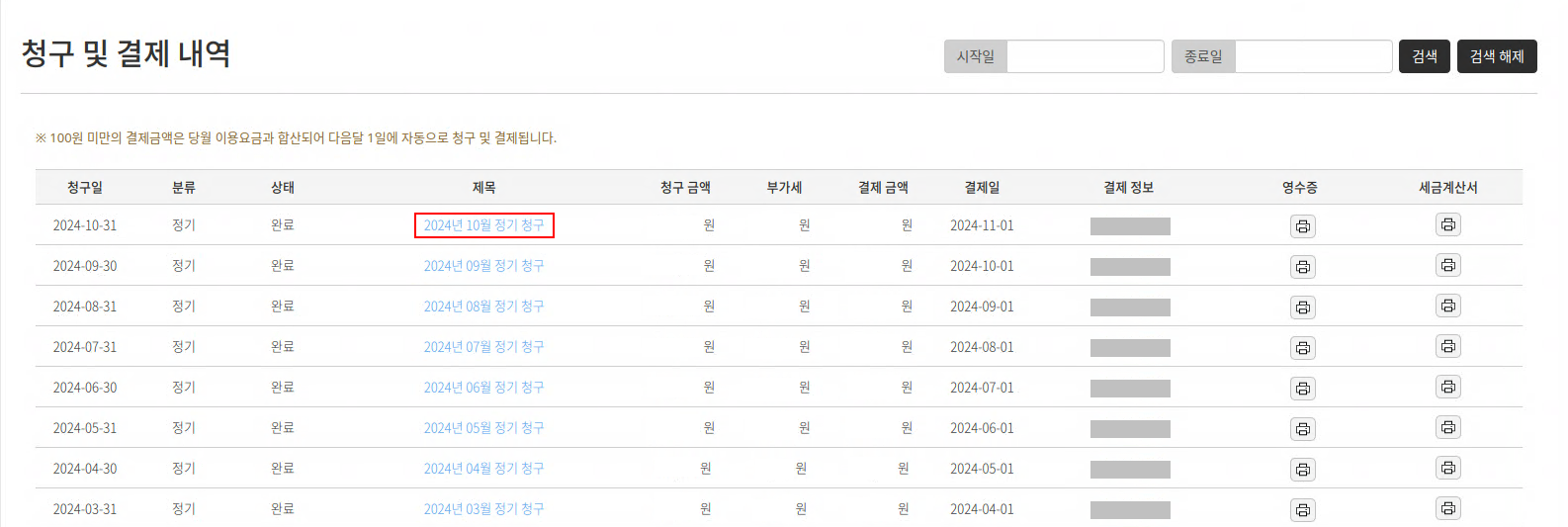This screenshot has height=527, width=1568.
Task: Select the 제목 column header
Action: click(484, 187)
